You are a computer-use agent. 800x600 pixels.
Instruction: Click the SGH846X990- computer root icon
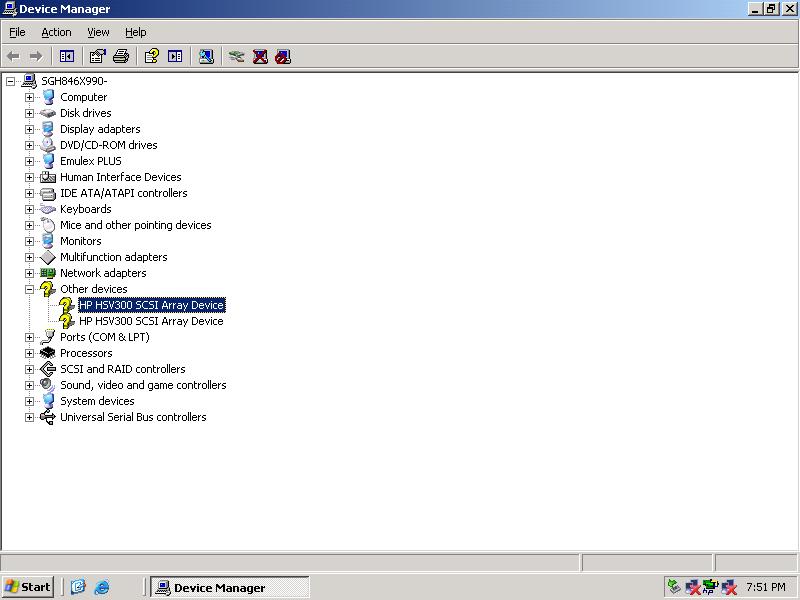coord(29,81)
